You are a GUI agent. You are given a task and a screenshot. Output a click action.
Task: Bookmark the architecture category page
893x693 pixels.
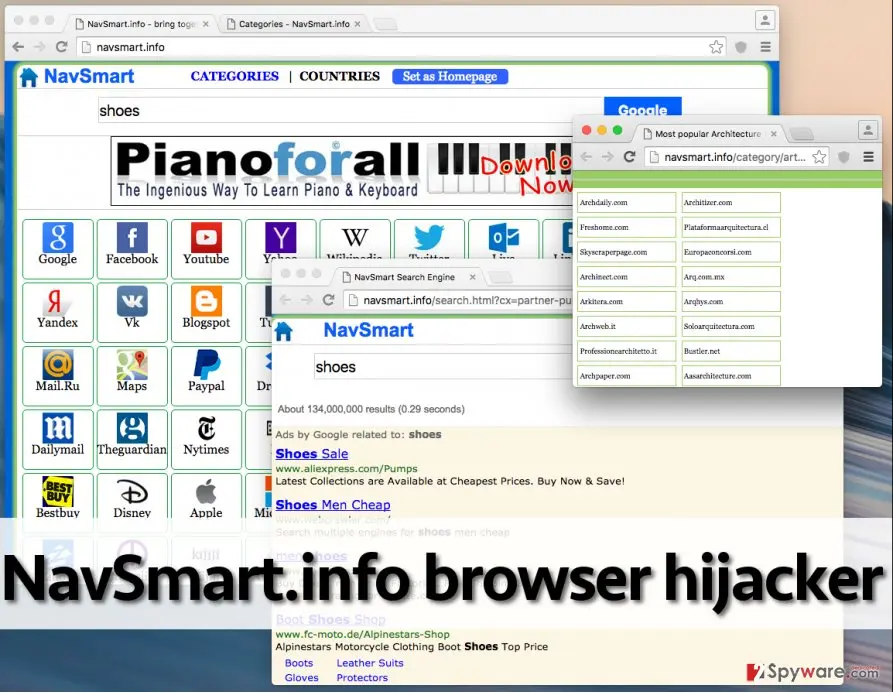pos(819,157)
